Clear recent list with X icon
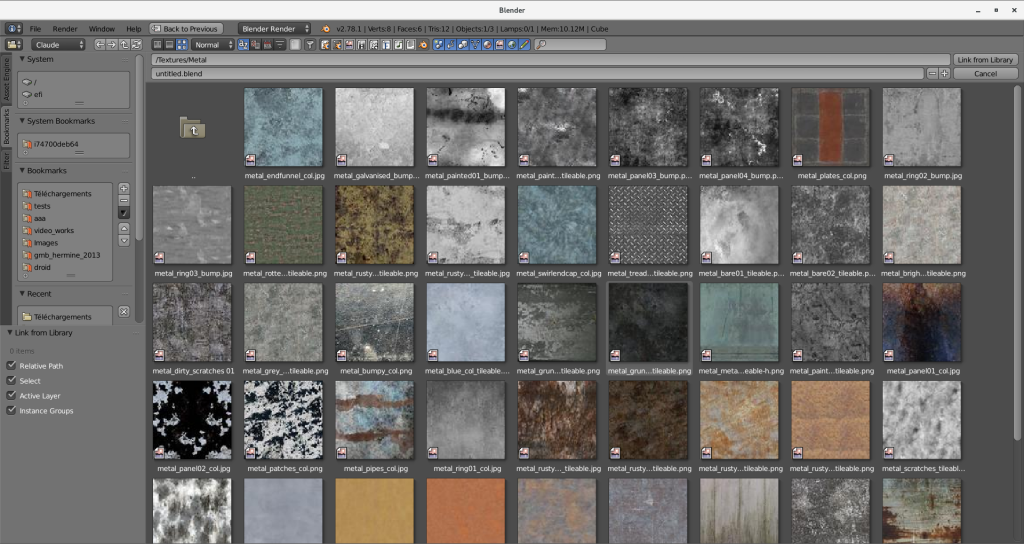The width and height of the screenshot is (1024, 544). (x=124, y=312)
